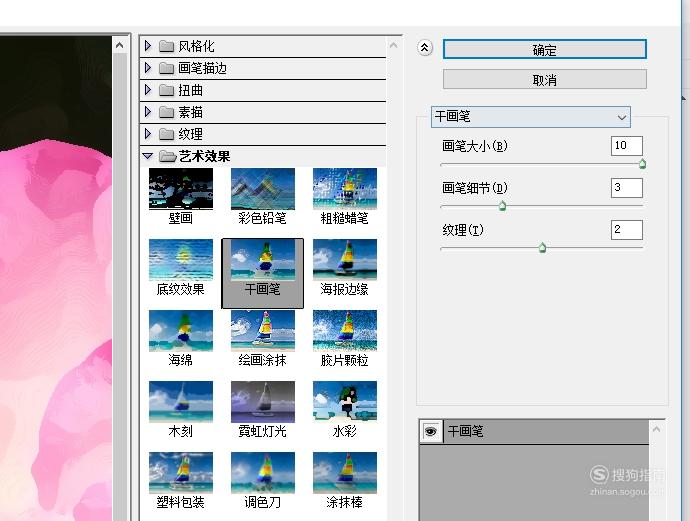Toggle visibility eye of 干画笔 effect layer
This screenshot has width=690, height=521.
(x=431, y=431)
